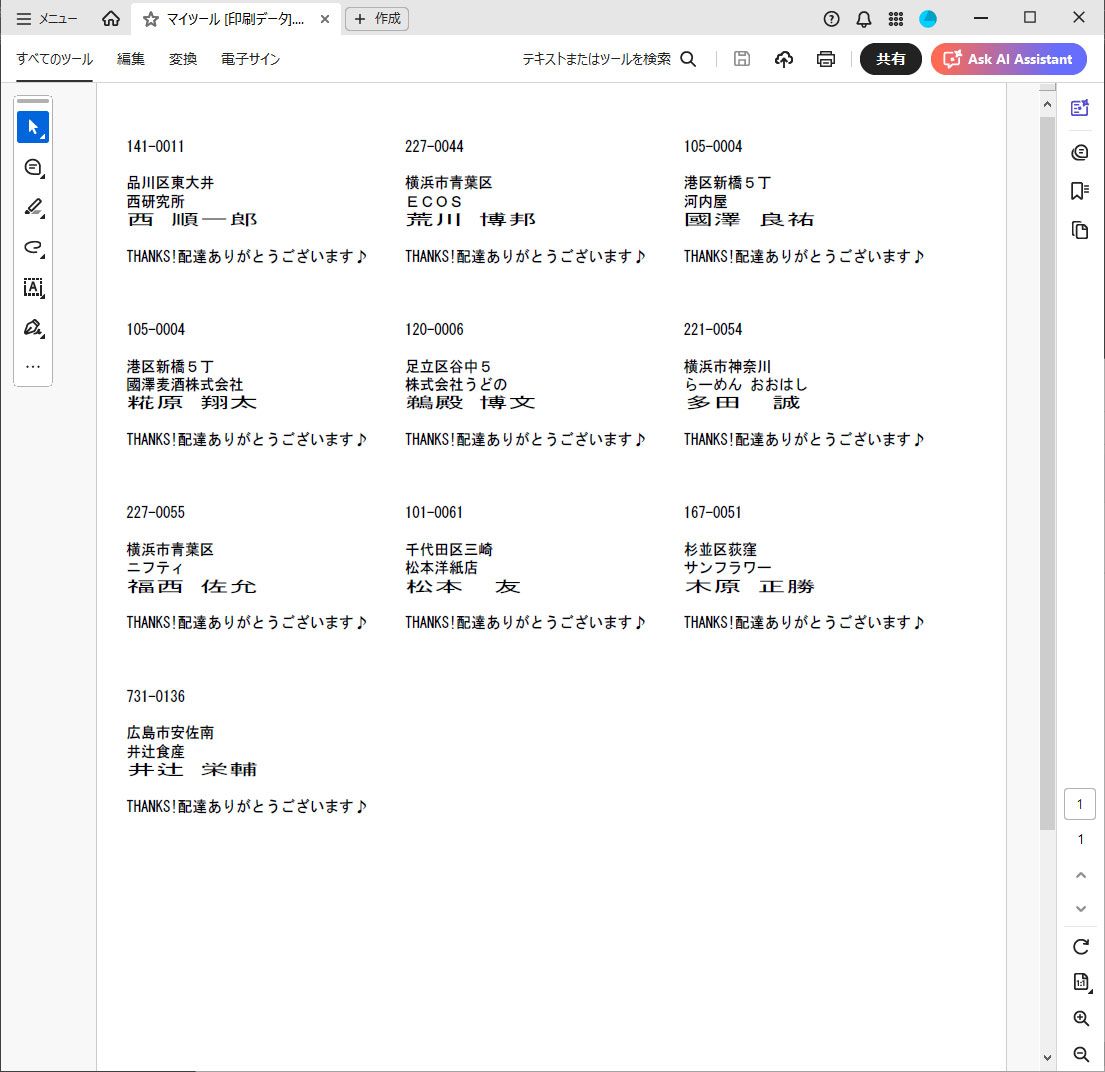The height and width of the screenshot is (1072, 1105).
Task: Select the text box [A] tool
Action: point(33,288)
